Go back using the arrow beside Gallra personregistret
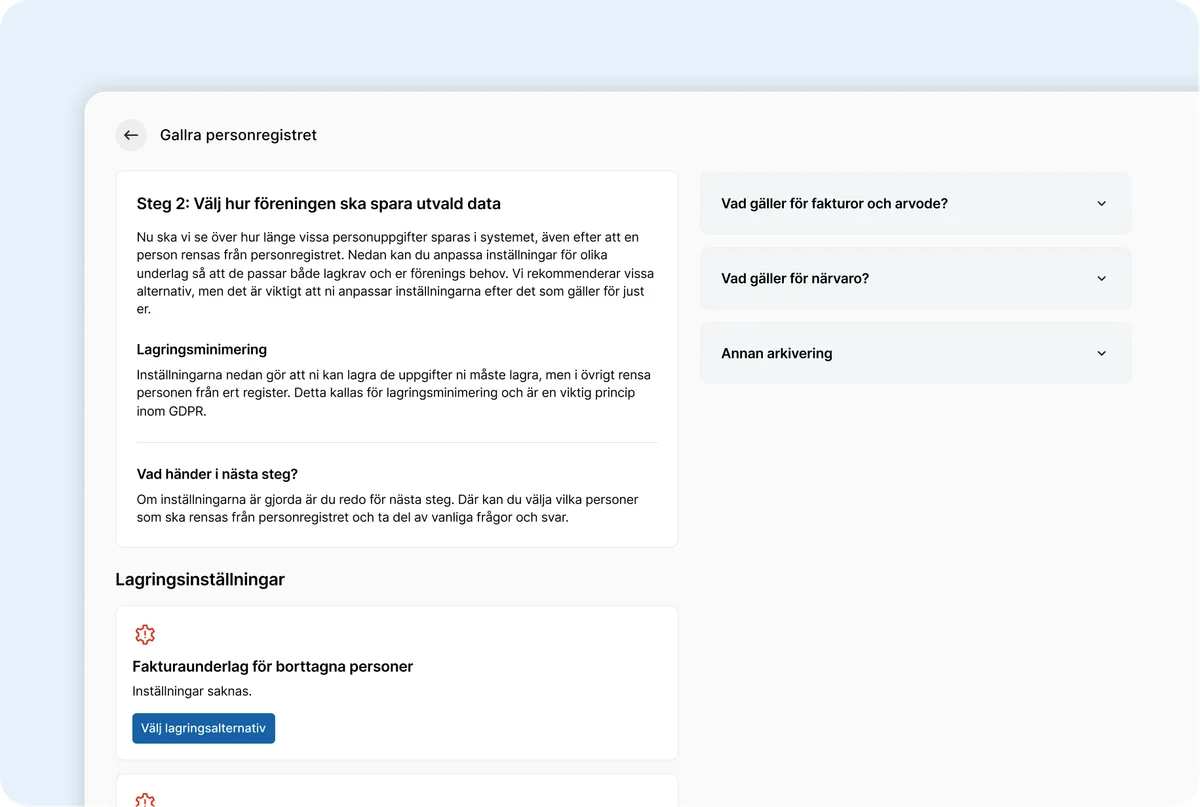 click(x=131, y=135)
